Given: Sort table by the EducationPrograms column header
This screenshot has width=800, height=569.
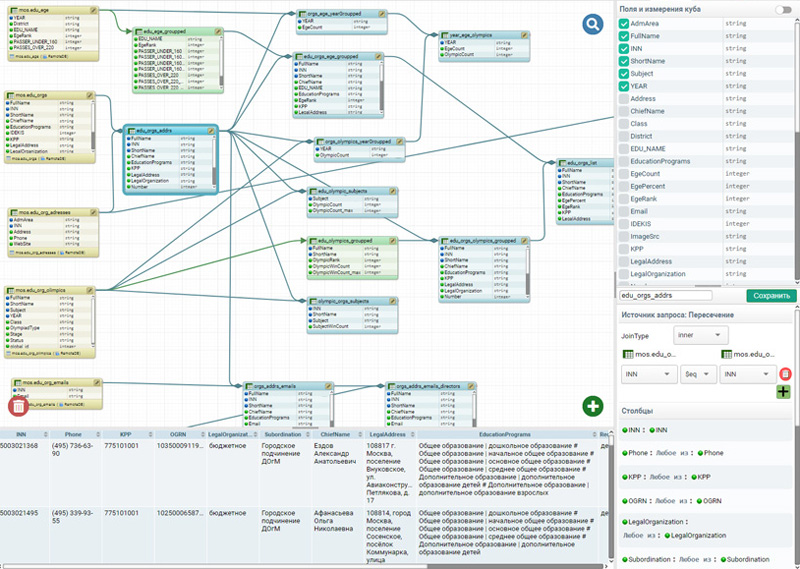Looking at the screenshot, I should [x=508, y=434].
